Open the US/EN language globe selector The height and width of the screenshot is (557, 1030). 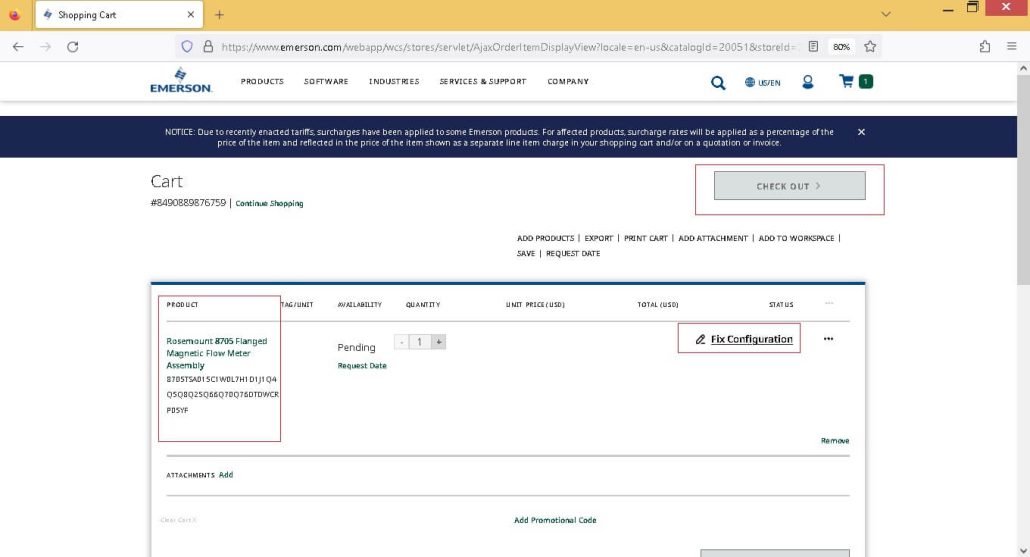tap(763, 83)
